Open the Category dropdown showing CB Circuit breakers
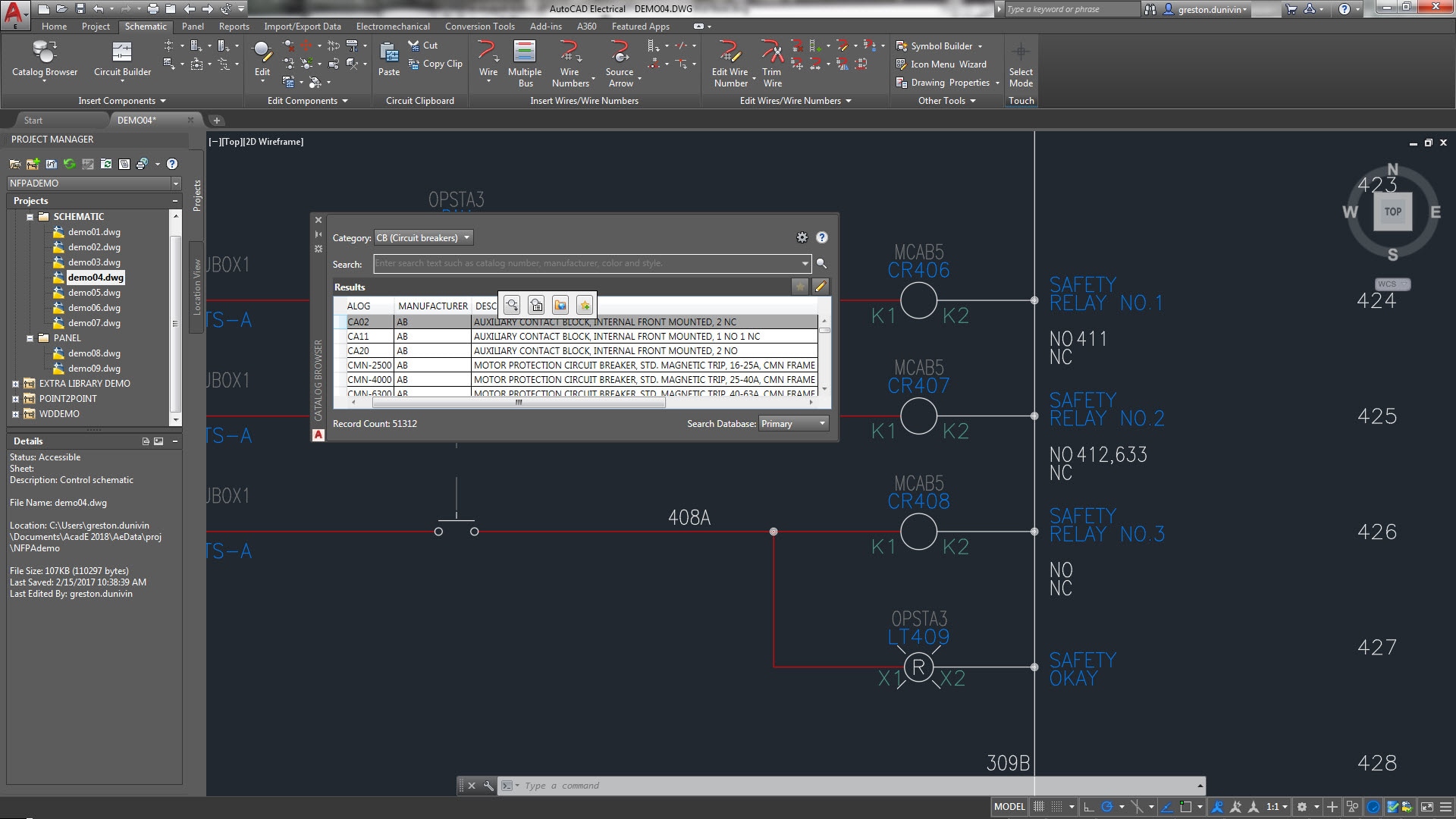This screenshot has height=819, width=1456. [x=466, y=237]
